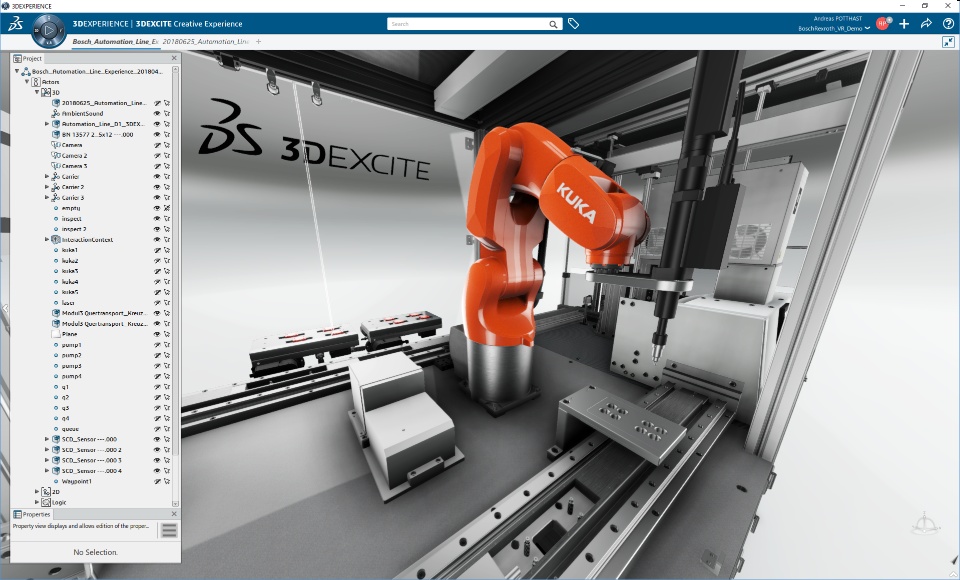
Task: Toggle pick icon for queue row
Action: tap(167, 429)
